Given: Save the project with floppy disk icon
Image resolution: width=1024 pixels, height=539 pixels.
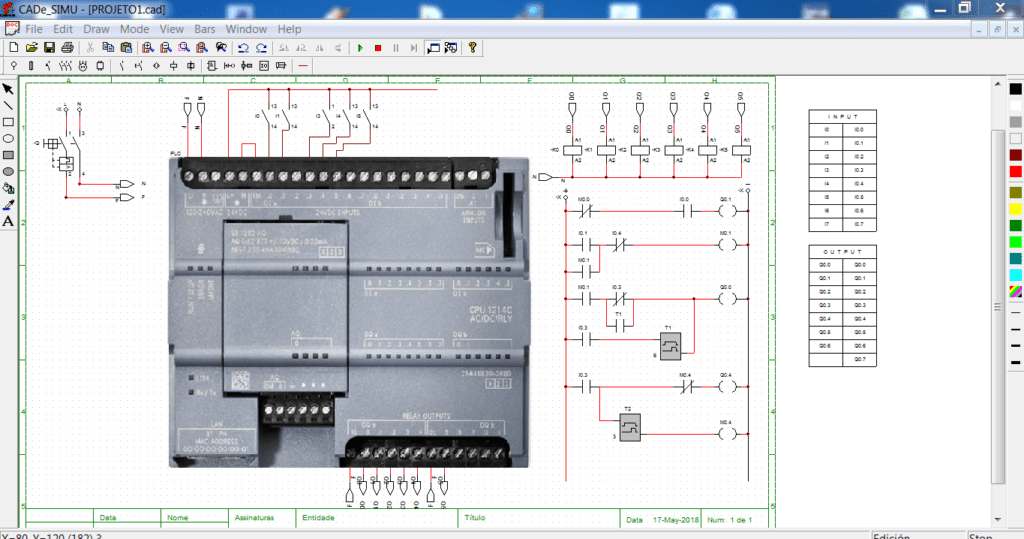Looking at the screenshot, I should pos(49,48).
